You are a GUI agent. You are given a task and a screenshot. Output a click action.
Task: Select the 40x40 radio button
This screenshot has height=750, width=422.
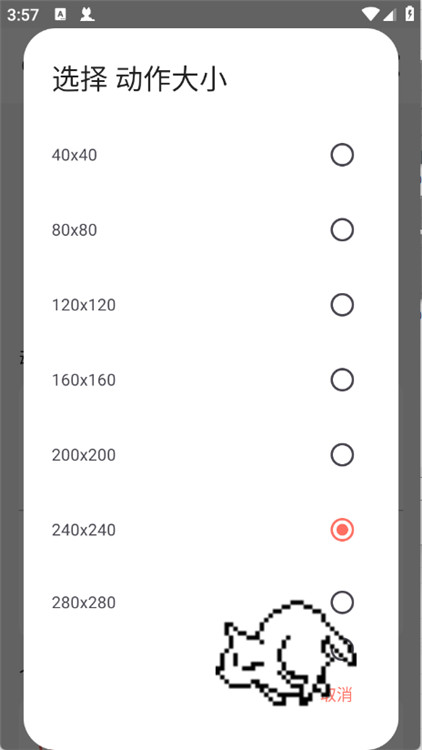click(342, 155)
